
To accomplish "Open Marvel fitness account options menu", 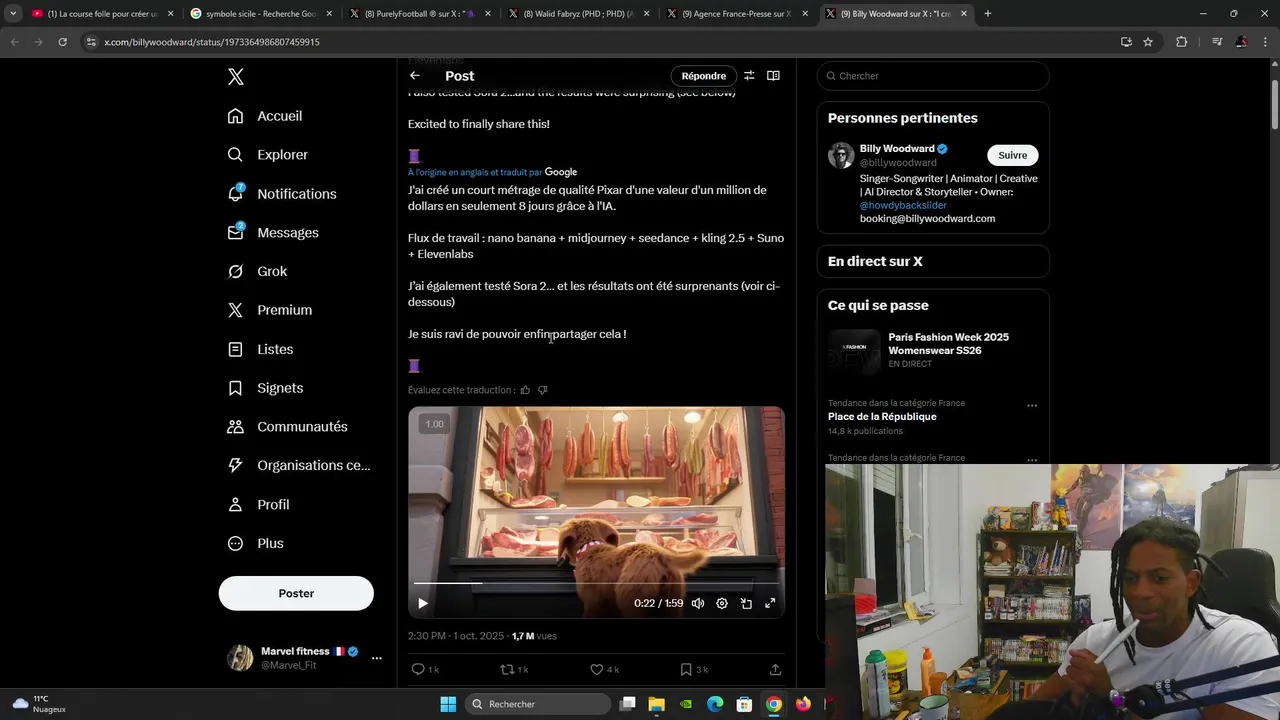I will 377,658.
